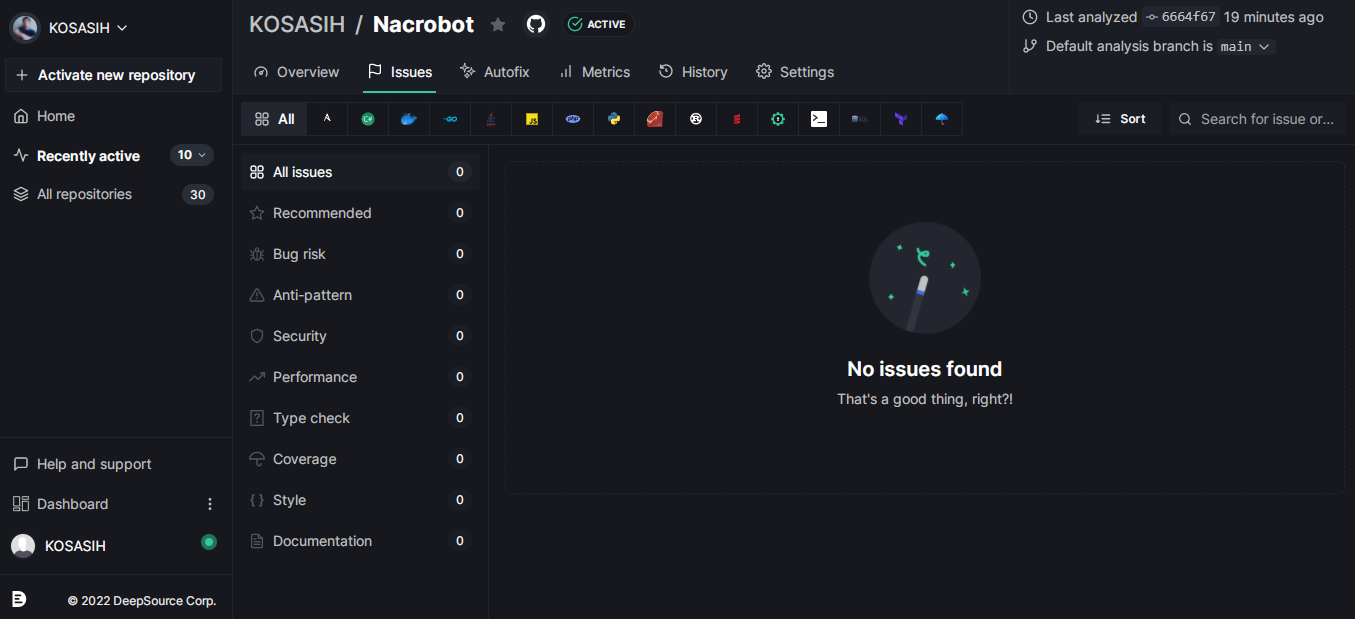Expand Recently active count dropdown

[x=192, y=155]
